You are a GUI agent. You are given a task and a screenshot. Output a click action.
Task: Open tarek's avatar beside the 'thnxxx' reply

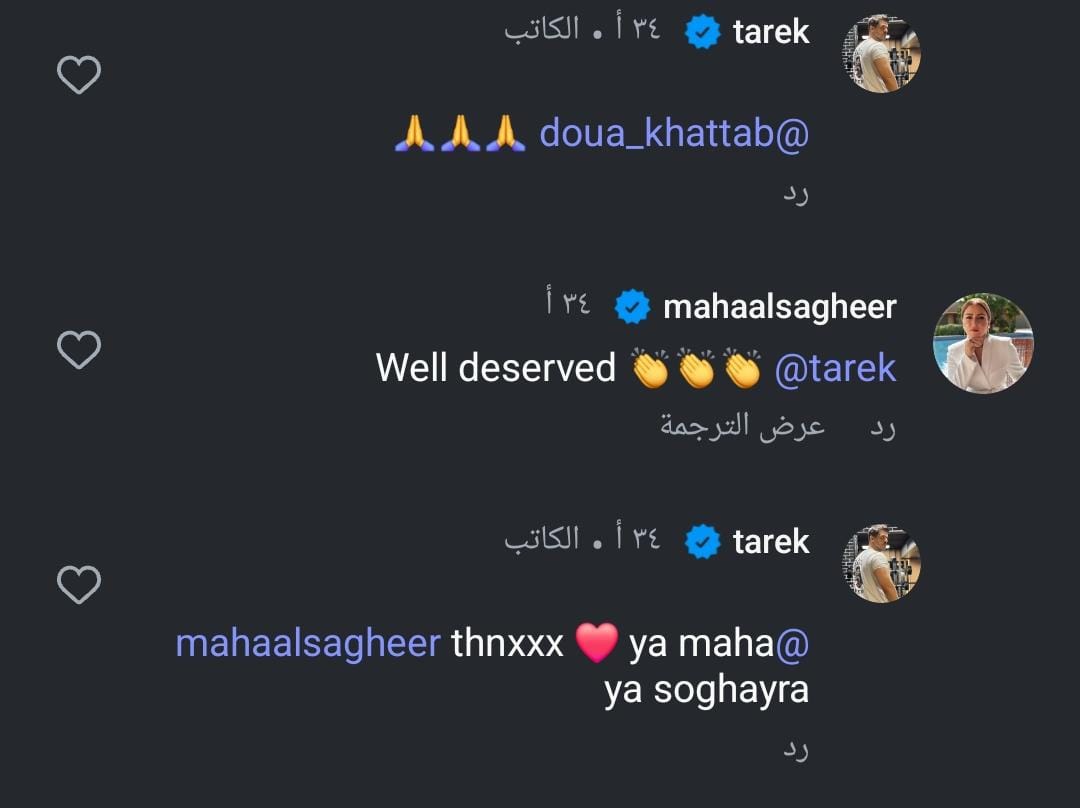(882, 563)
